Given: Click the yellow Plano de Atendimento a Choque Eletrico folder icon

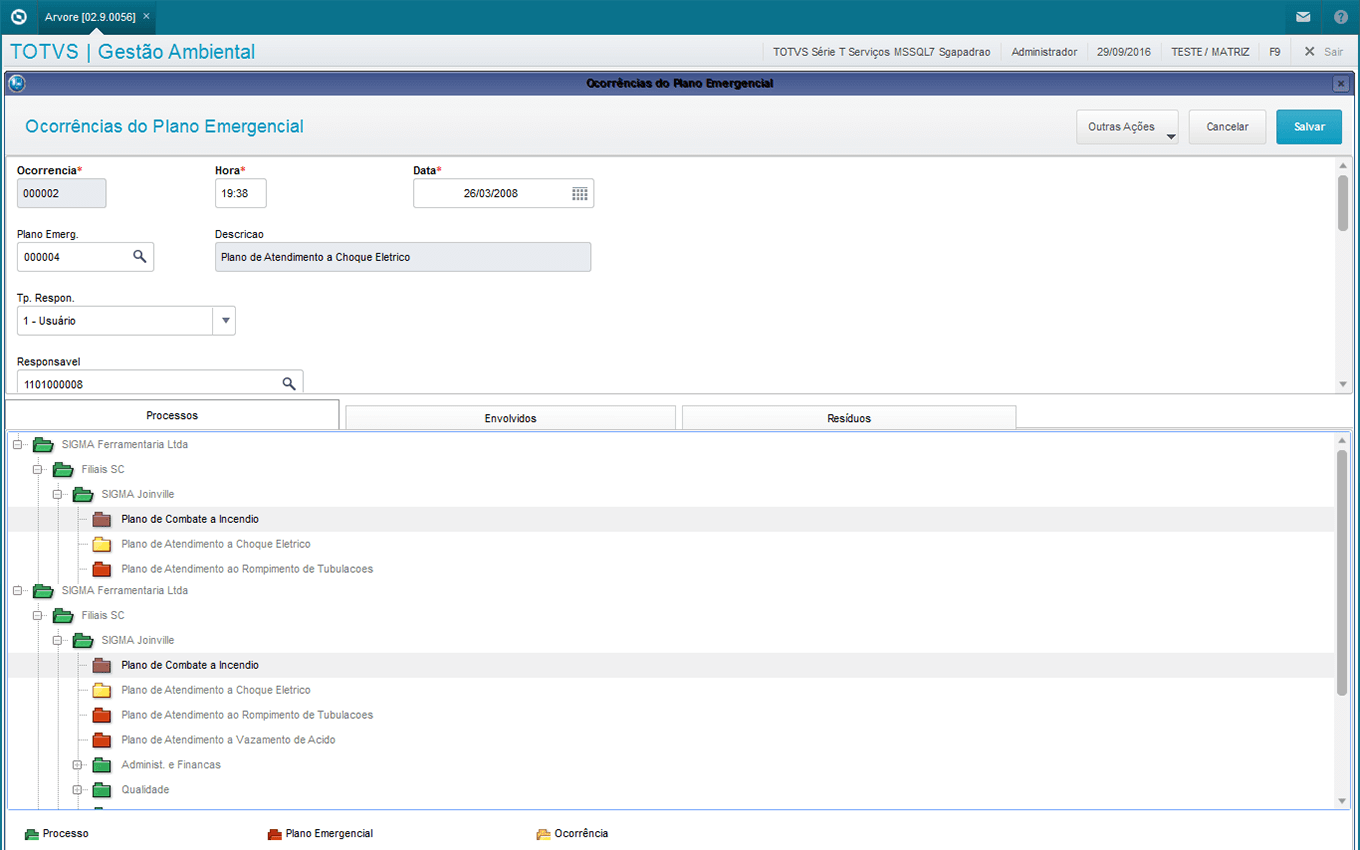Looking at the screenshot, I should [x=101, y=545].
